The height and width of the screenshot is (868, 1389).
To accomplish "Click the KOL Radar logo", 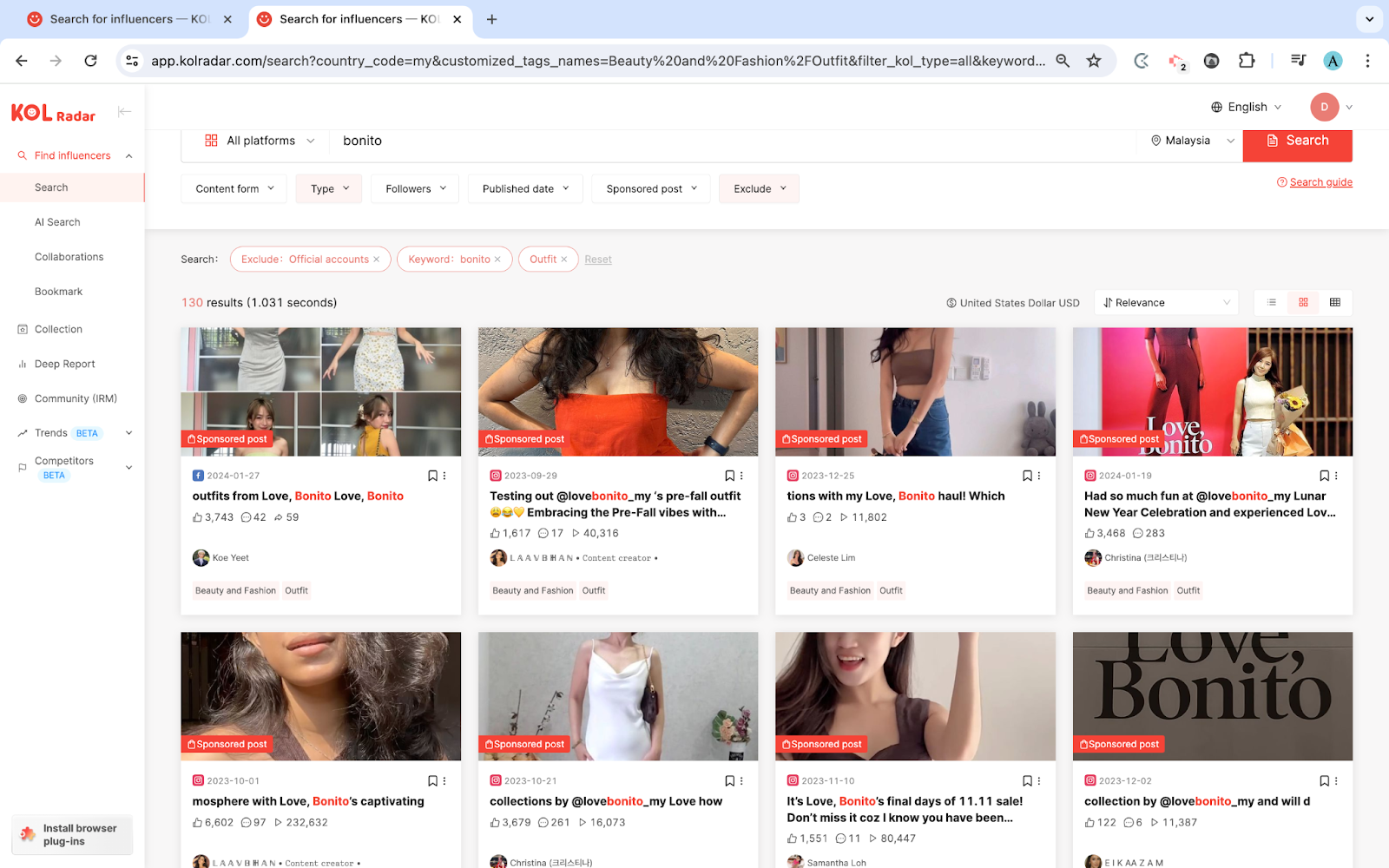I will pos(53,114).
